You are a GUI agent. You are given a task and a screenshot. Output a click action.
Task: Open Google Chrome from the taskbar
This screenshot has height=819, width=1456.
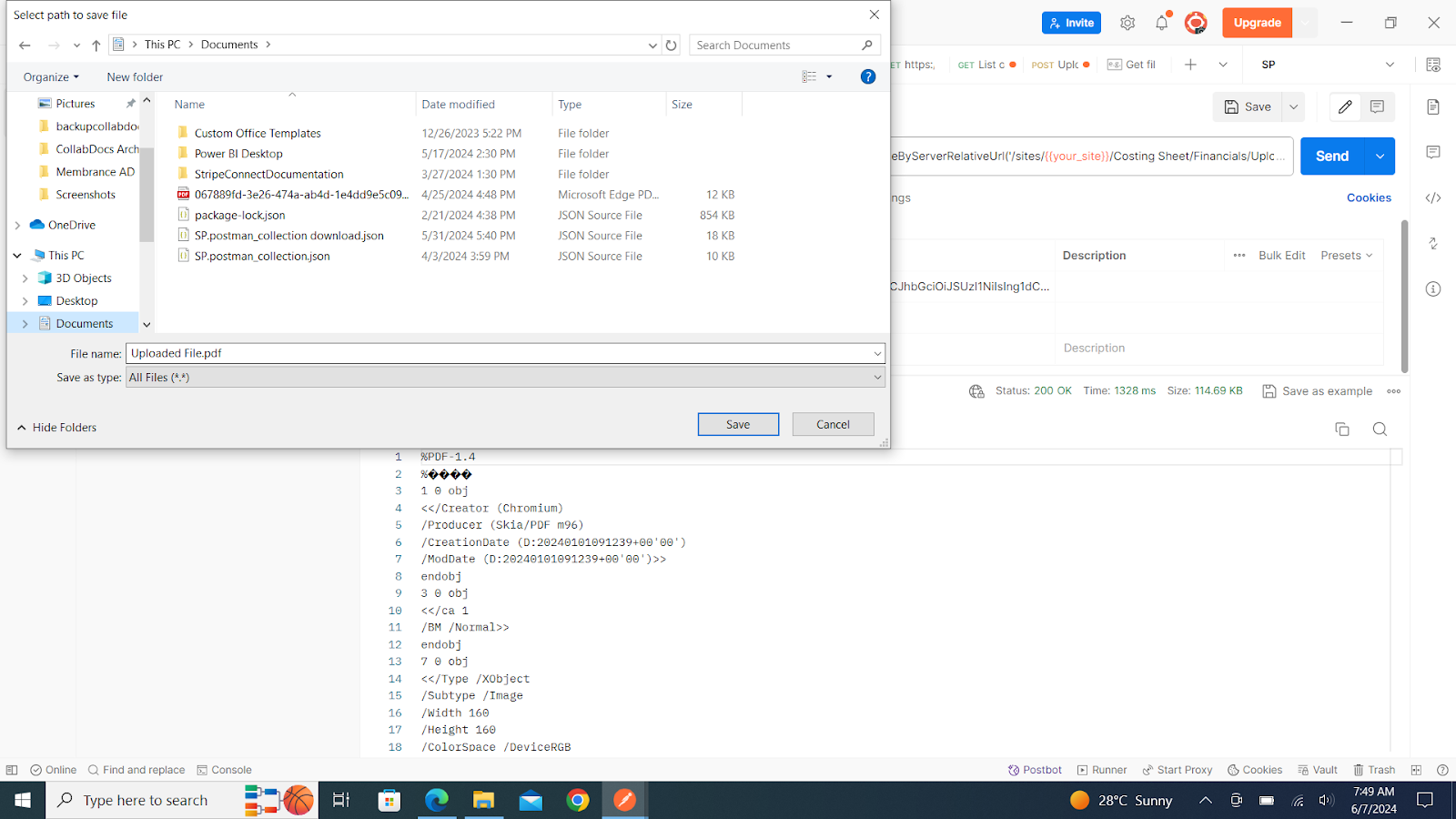578,800
